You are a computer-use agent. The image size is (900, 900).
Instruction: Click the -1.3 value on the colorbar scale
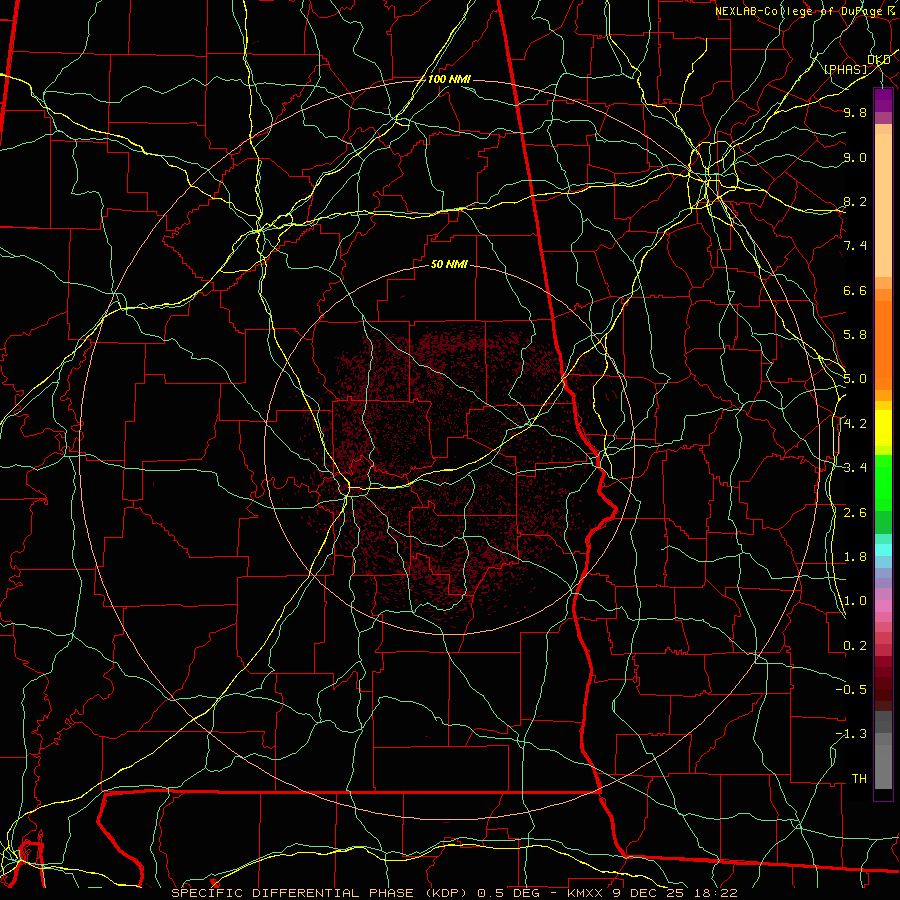[x=851, y=734]
